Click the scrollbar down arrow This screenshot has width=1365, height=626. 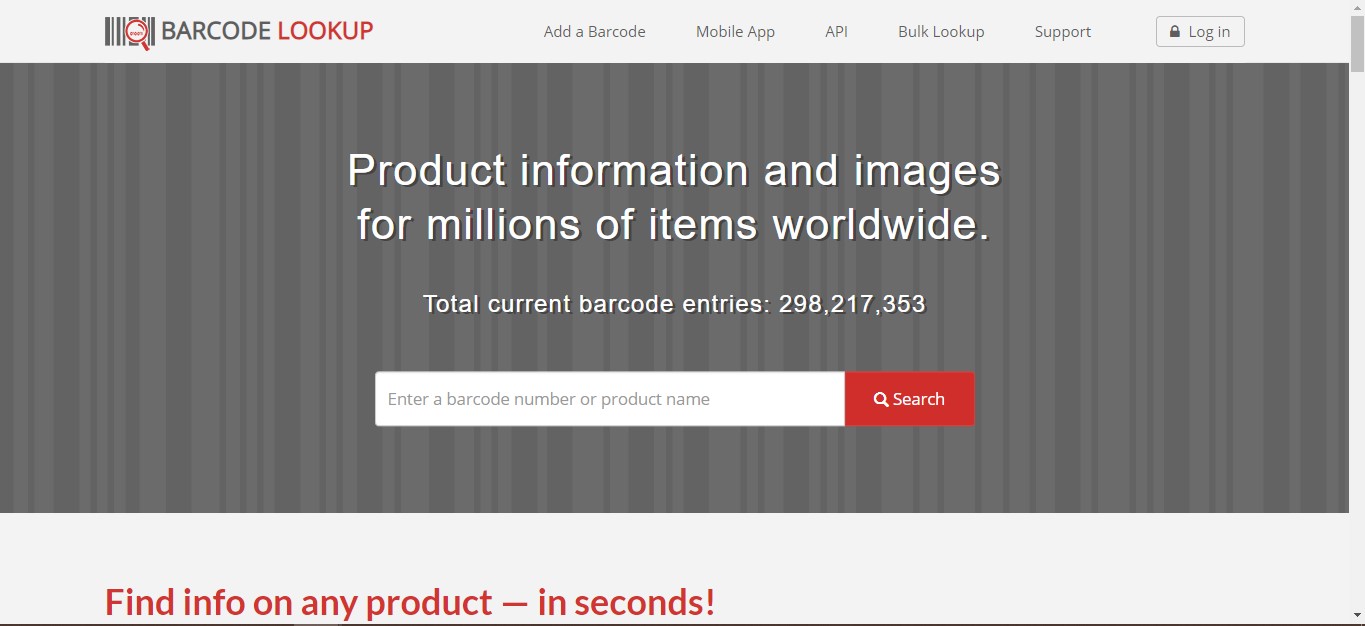tap(1357, 614)
